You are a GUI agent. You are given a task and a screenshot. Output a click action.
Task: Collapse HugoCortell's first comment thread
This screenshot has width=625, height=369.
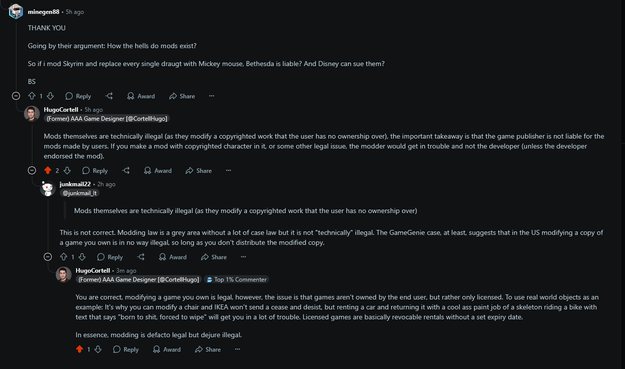click(x=32, y=171)
